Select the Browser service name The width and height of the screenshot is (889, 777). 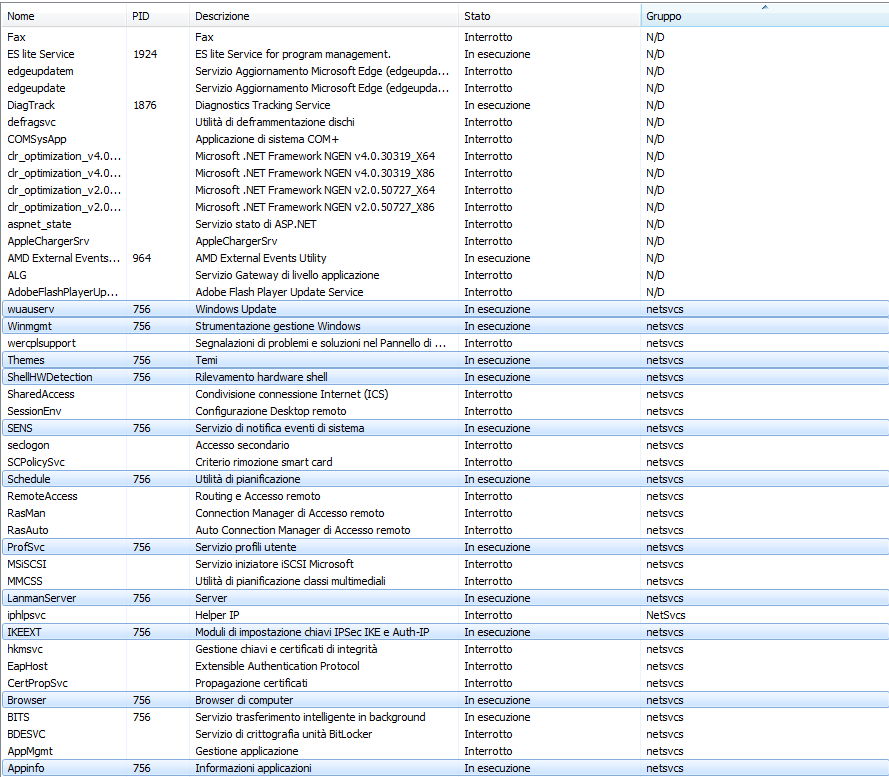point(27,701)
